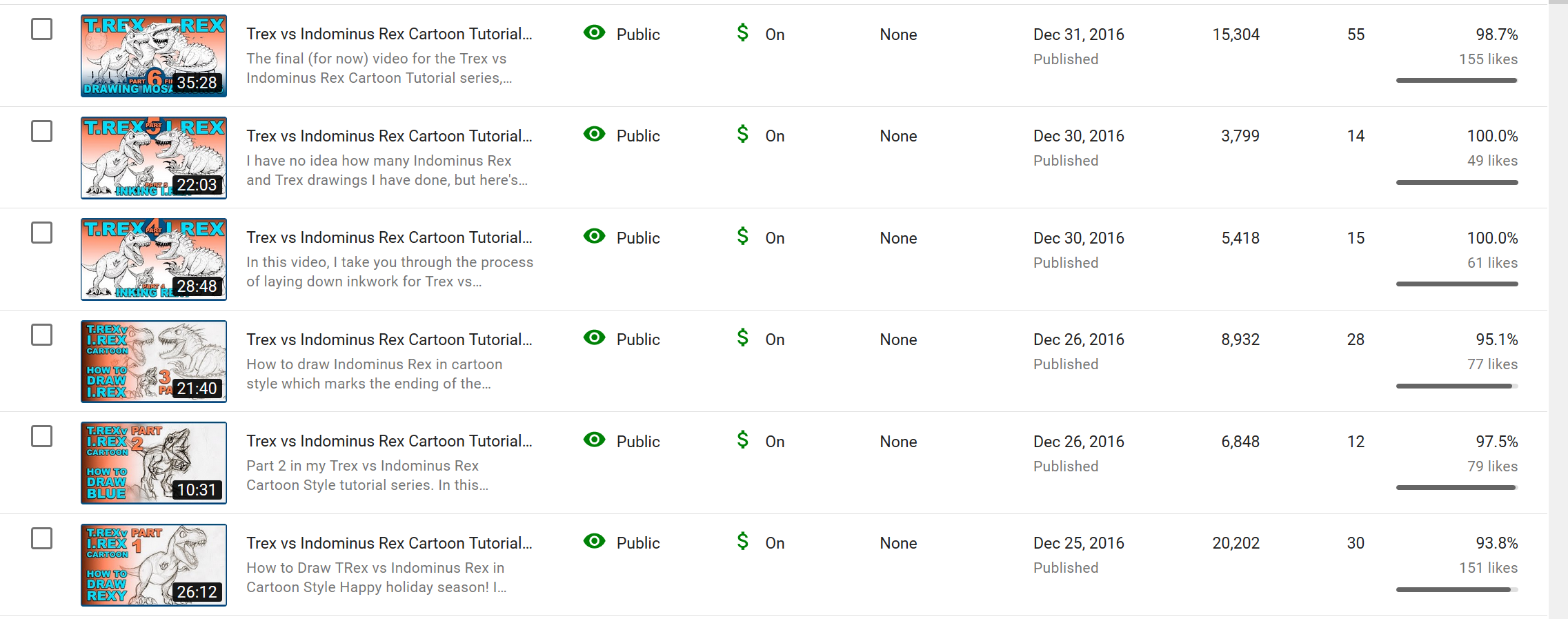1568x619 pixels.
Task: Click the 155 likes rating bar
Action: (1456, 81)
